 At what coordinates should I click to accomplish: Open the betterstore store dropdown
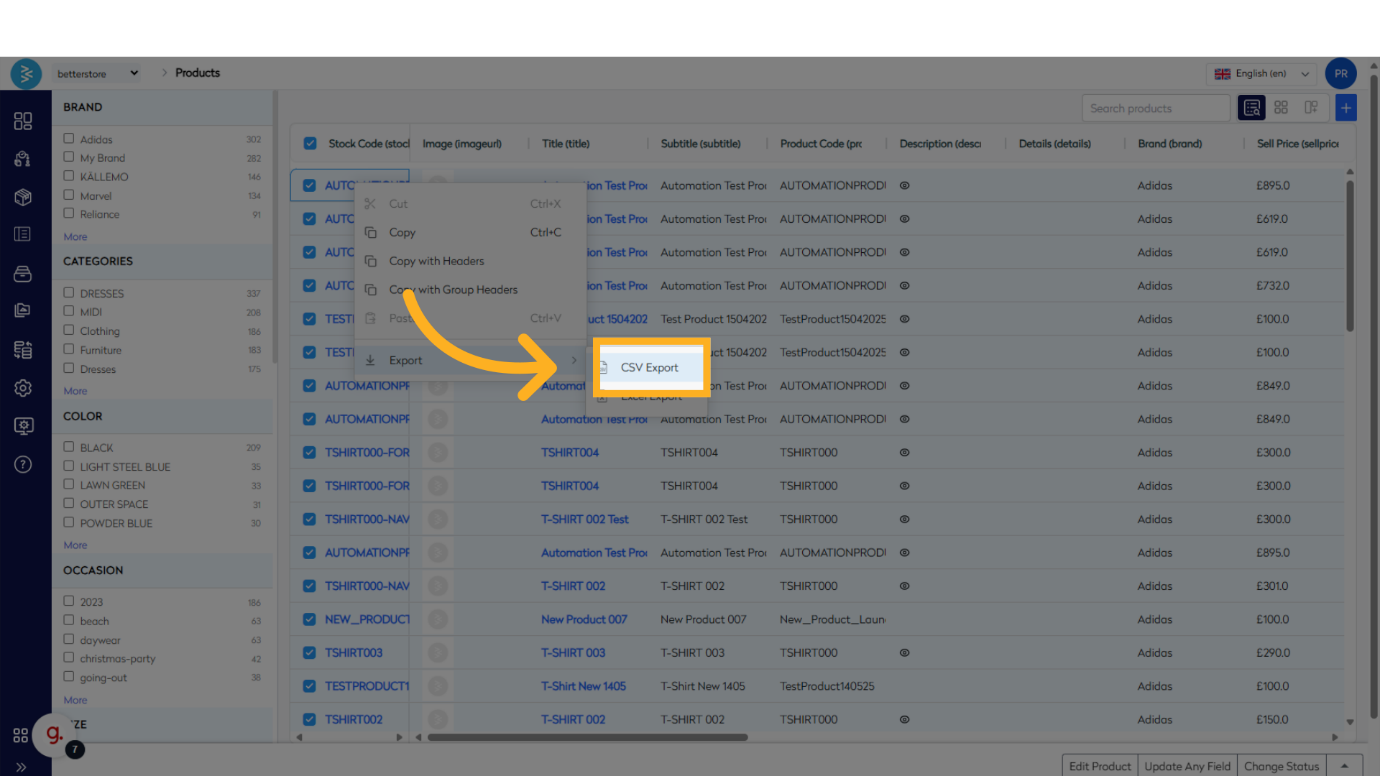[x=97, y=73]
